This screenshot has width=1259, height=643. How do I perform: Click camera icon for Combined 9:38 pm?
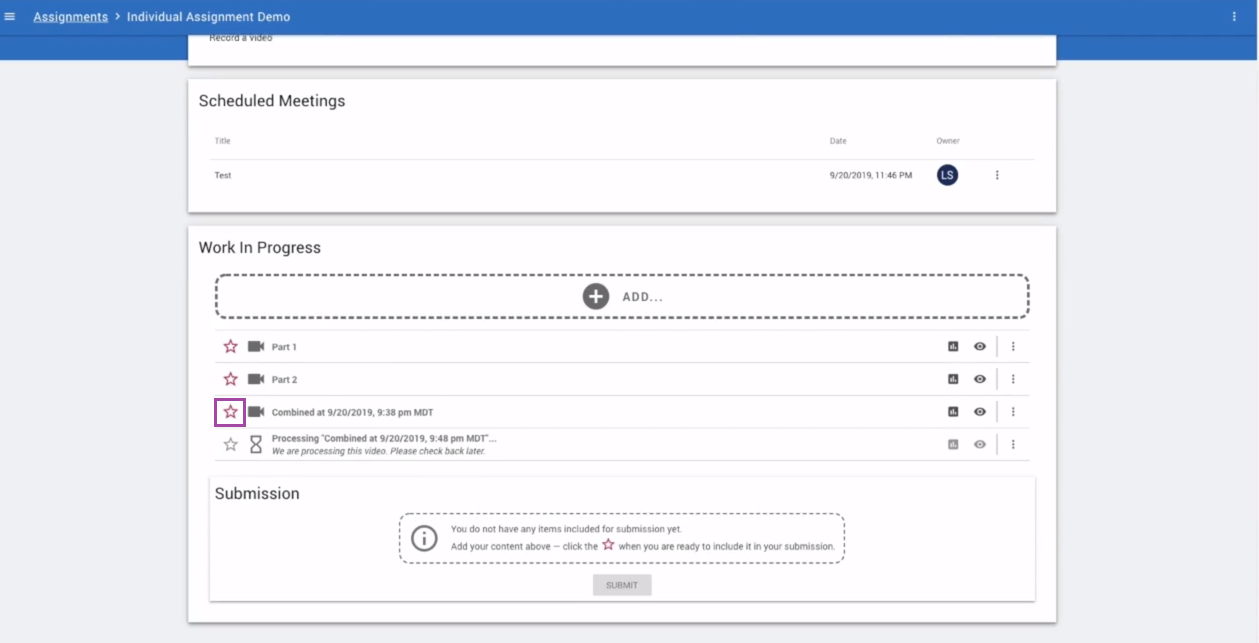256,412
